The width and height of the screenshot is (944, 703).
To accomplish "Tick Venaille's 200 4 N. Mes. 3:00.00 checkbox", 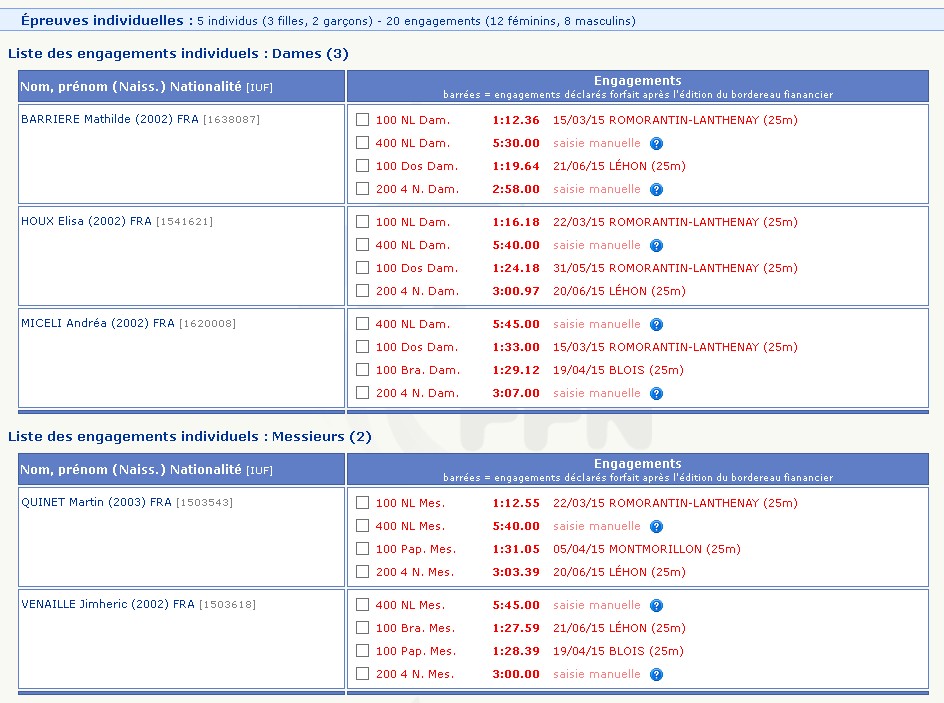I will [362, 674].
